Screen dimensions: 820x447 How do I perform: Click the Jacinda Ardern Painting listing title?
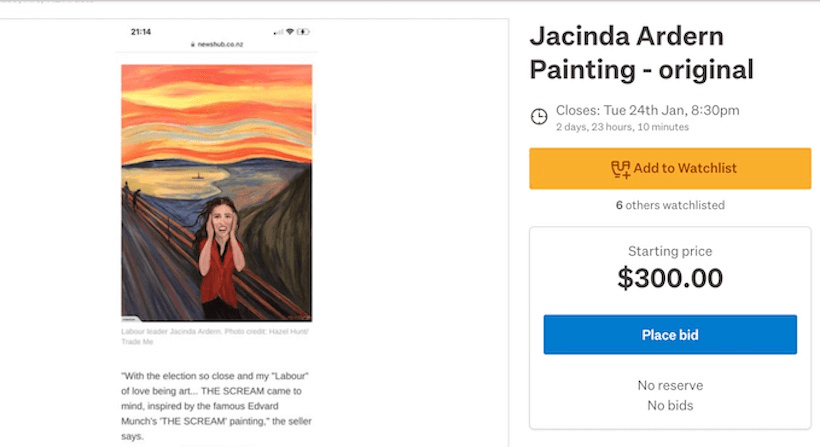click(x=640, y=53)
